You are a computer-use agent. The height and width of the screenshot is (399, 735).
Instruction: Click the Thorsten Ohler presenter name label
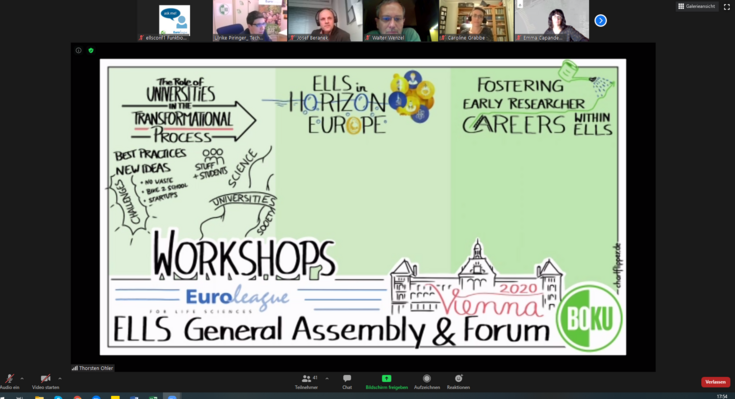pos(93,368)
